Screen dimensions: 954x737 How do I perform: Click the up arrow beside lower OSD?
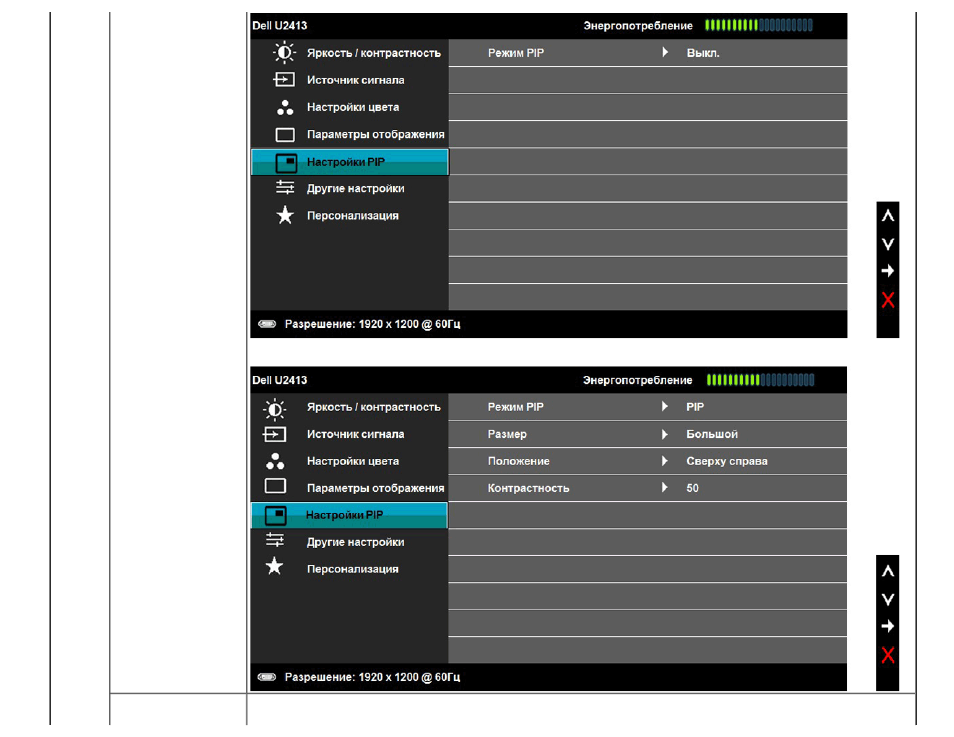tap(888, 571)
